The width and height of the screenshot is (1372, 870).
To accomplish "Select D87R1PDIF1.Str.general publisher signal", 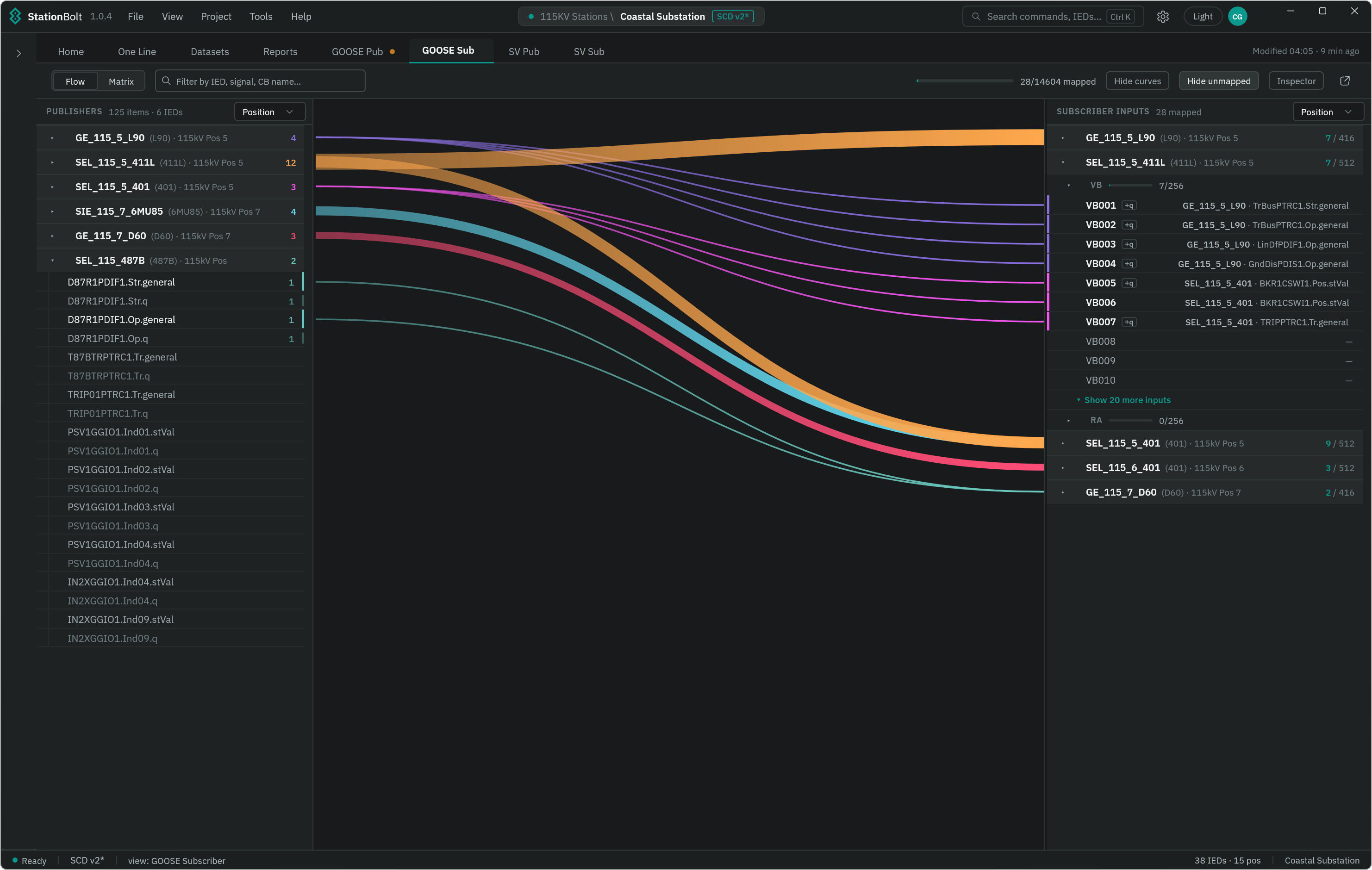I will [170, 282].
